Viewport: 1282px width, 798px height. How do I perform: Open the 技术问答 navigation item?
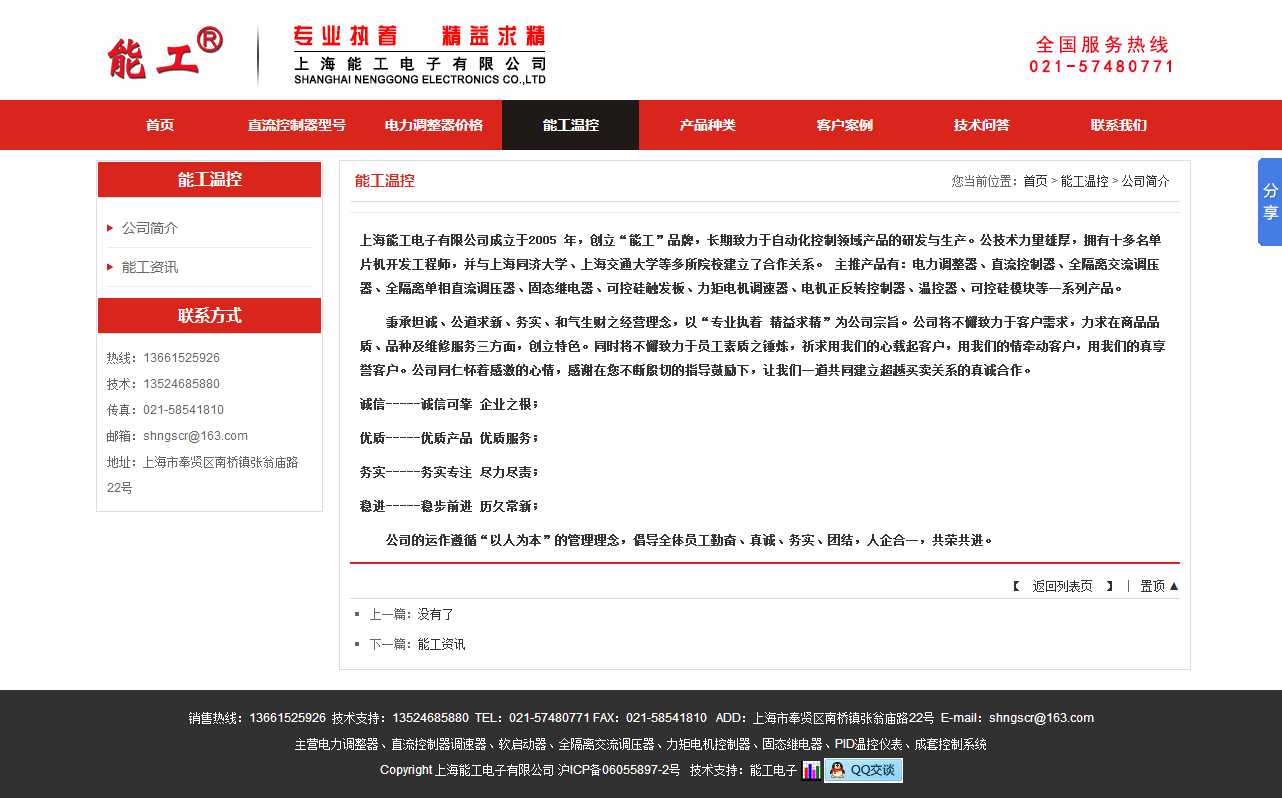click(981, 125)
